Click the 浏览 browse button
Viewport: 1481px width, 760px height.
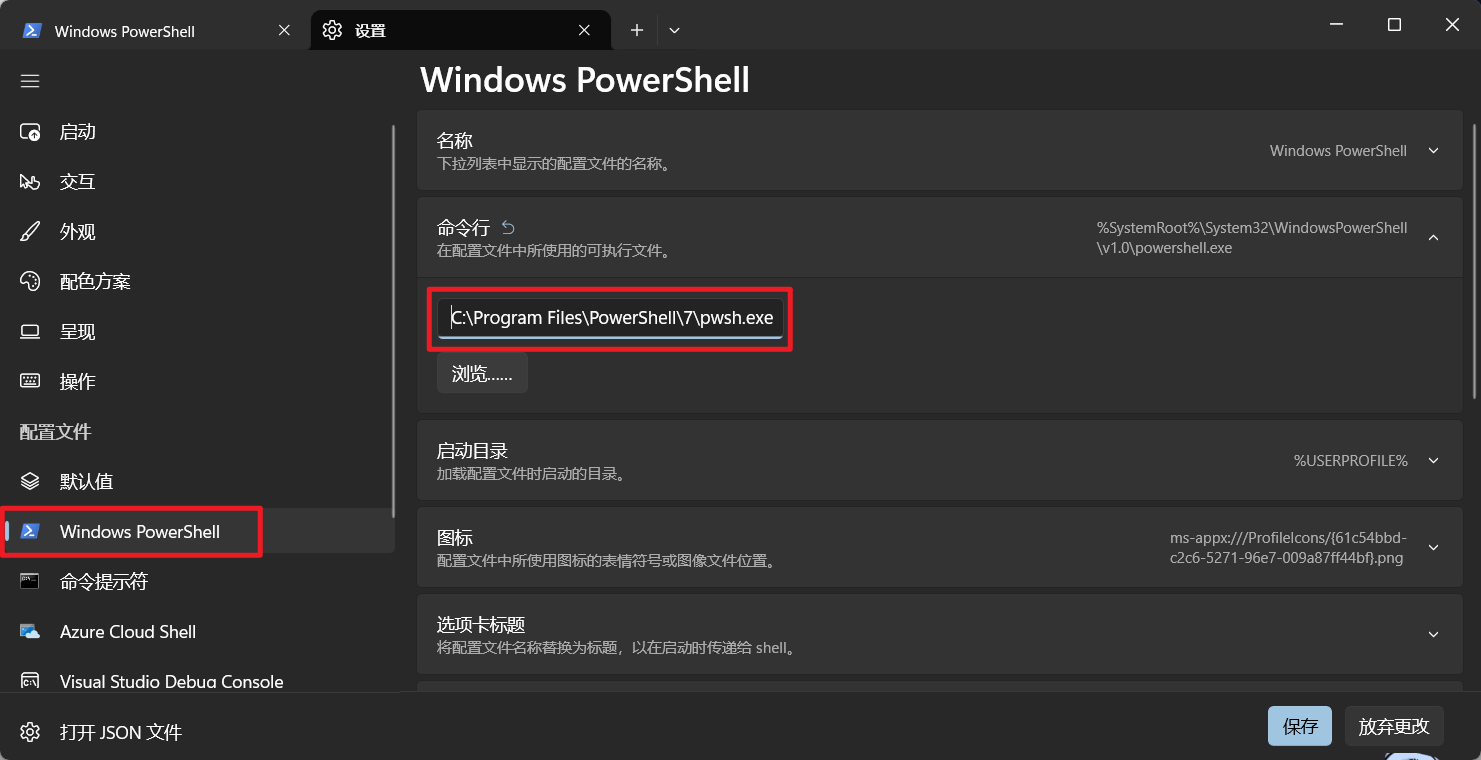(x=482, y=374)
